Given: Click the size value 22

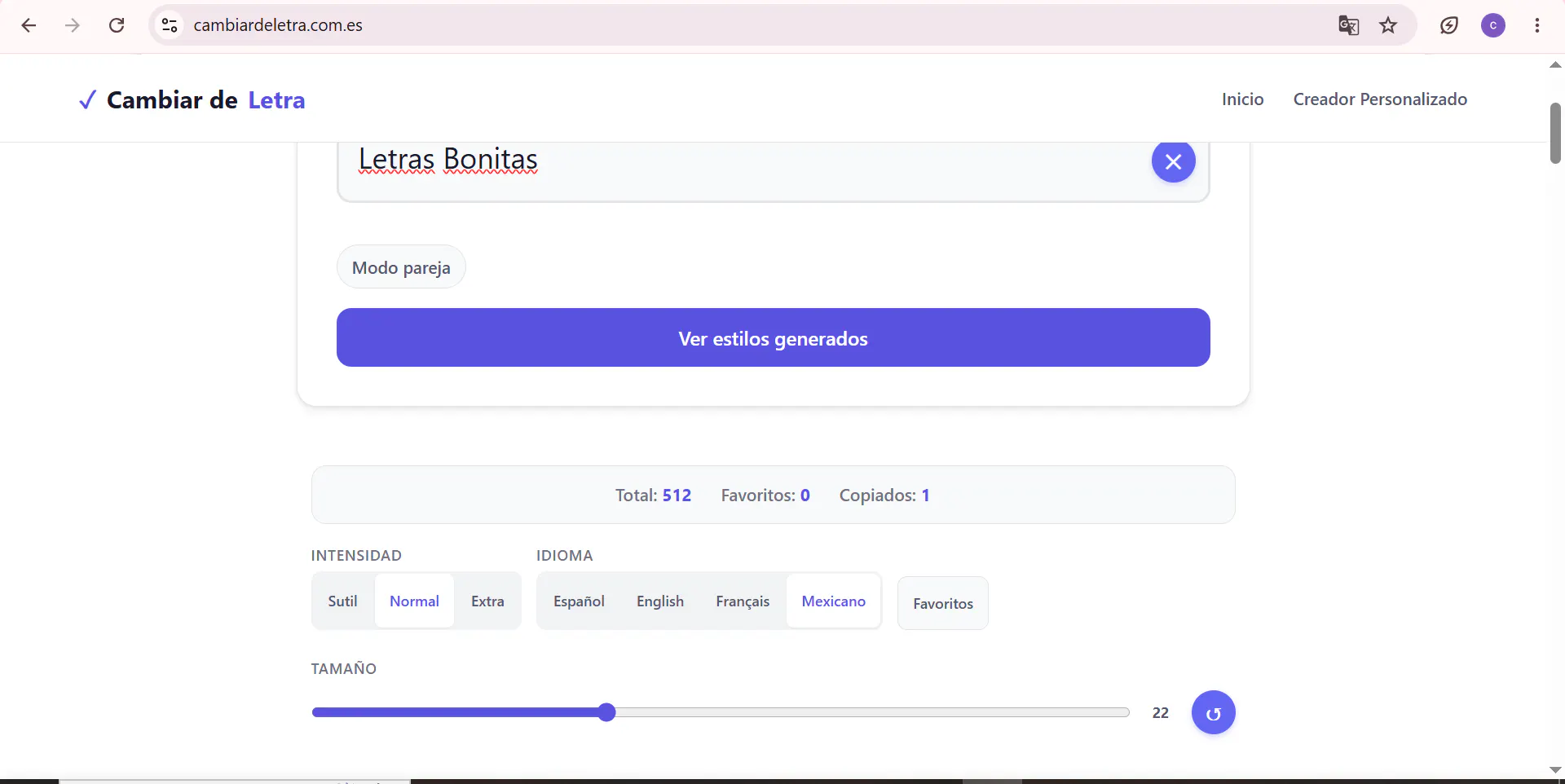Looking at the screenshot, I should (x=1161, y=713).
